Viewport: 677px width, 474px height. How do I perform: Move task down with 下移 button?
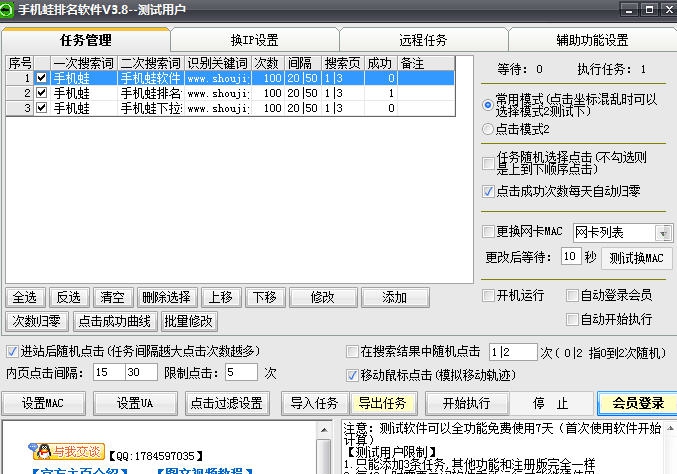click(265, 297)
